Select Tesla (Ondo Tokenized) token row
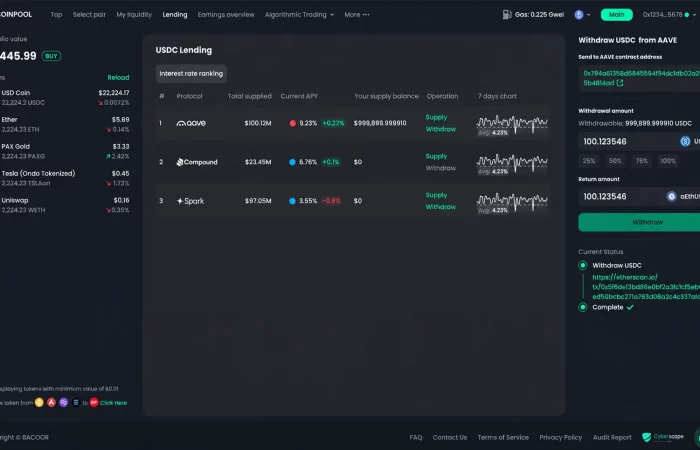 click(65, 178)
